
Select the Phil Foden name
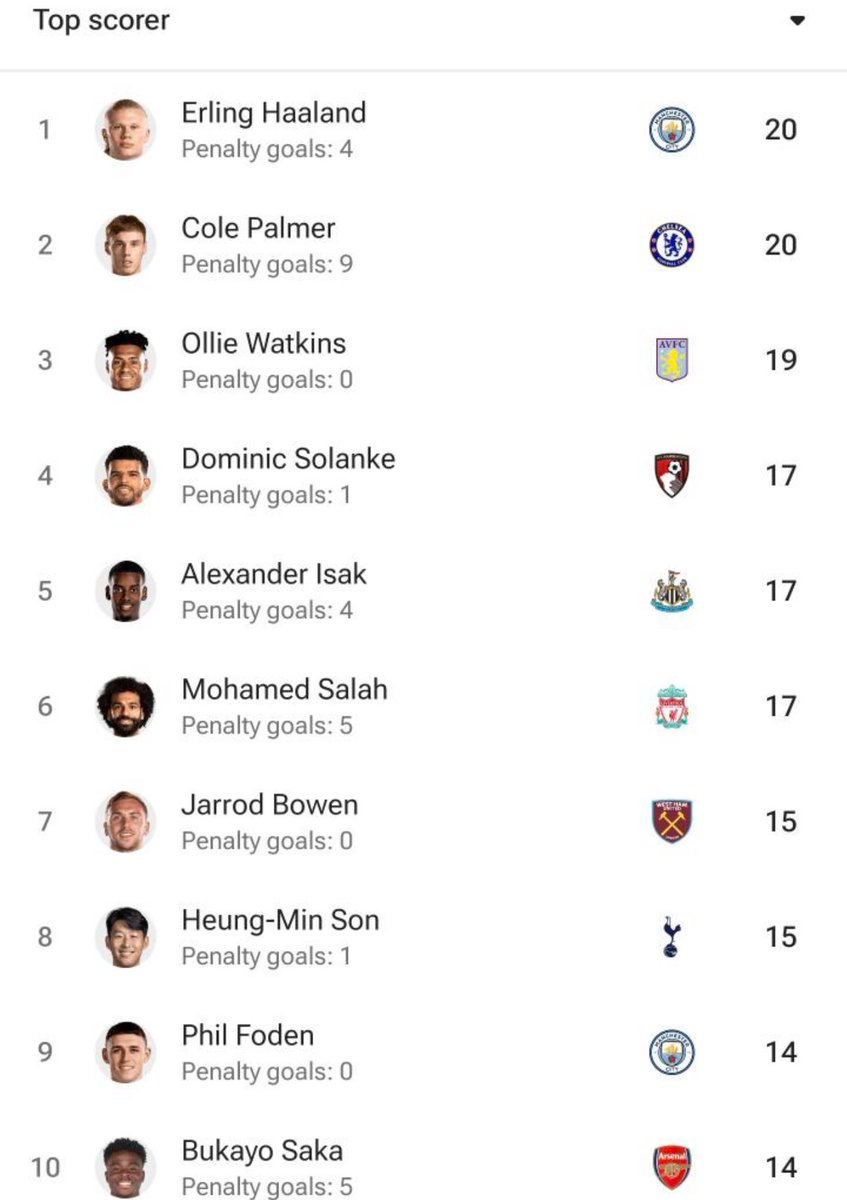[247, 1035]
